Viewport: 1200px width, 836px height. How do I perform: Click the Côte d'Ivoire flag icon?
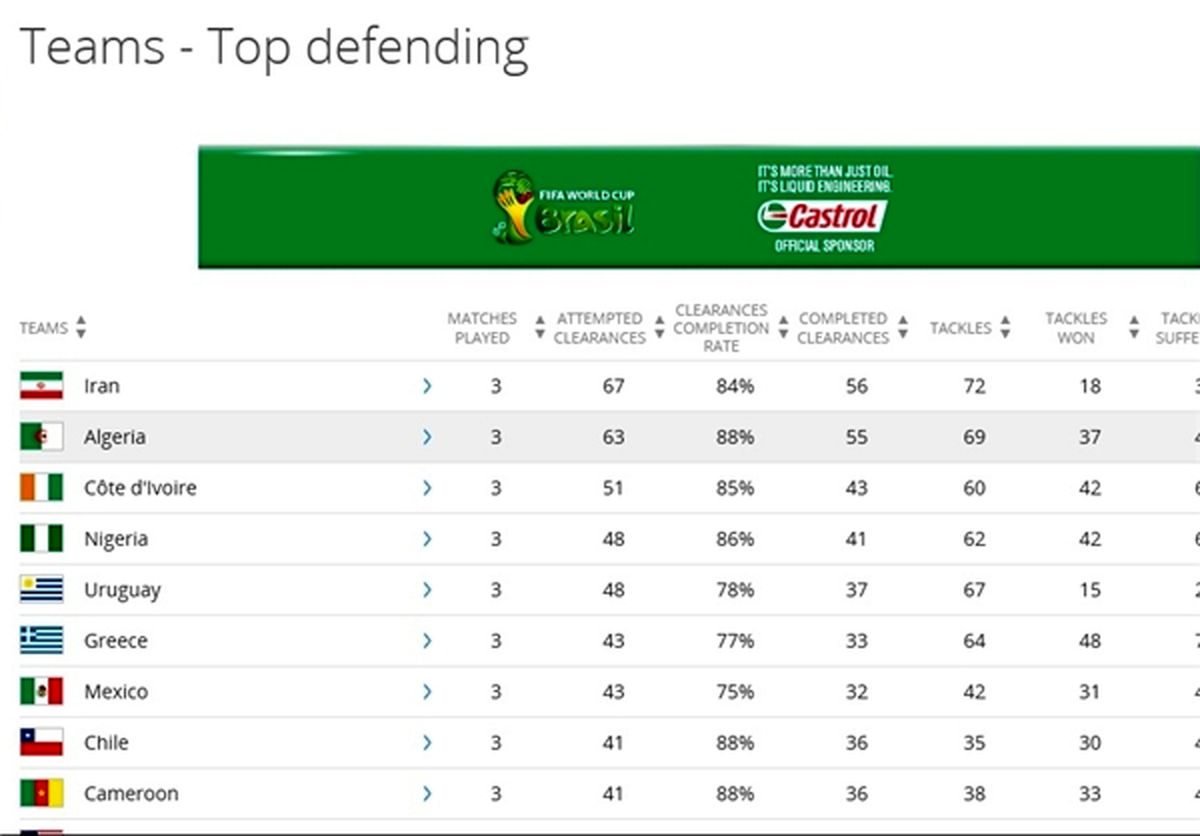(x=41, y=488)
